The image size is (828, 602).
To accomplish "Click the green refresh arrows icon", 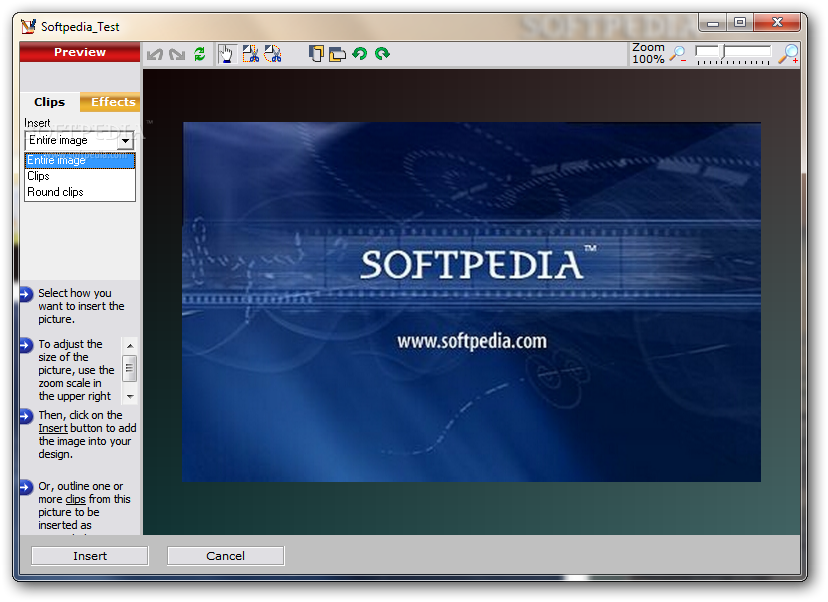I will click(200, 54).
